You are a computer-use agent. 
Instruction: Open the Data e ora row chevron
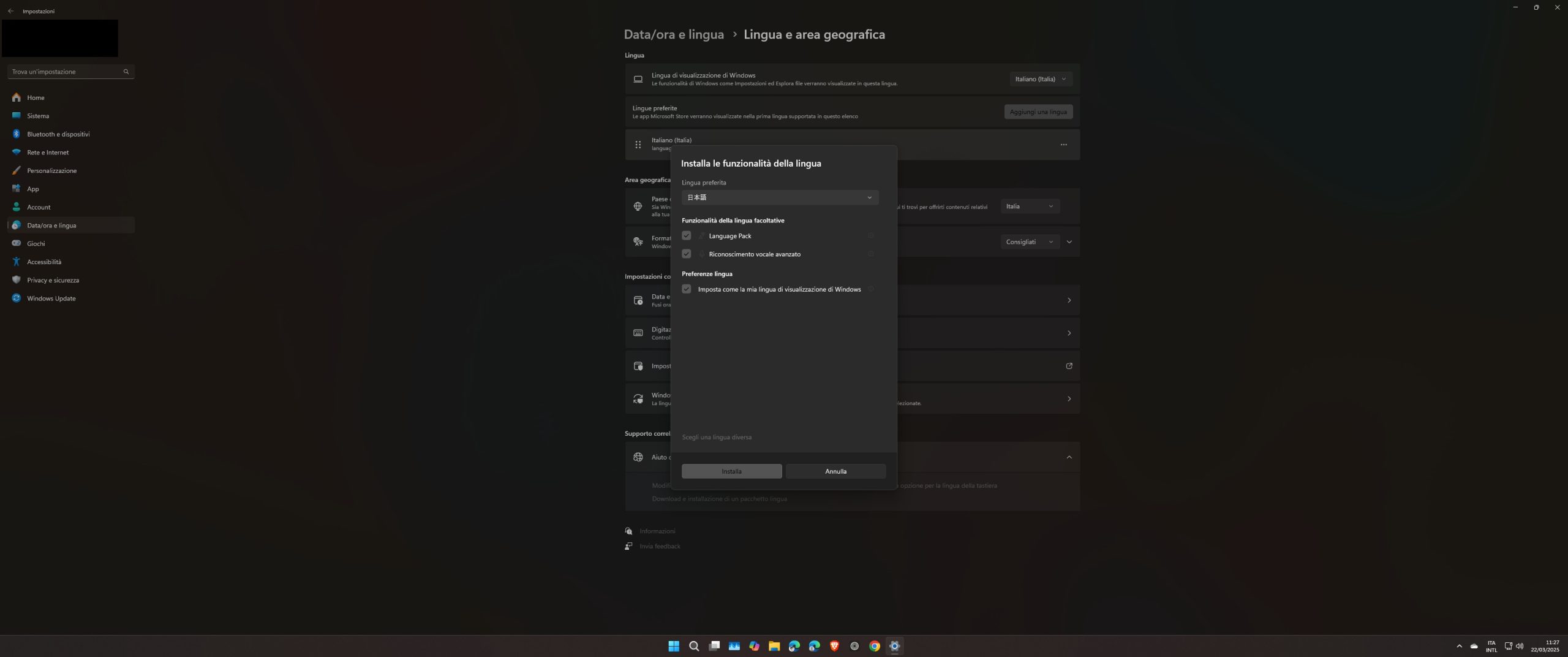[x=1069, y=300]
